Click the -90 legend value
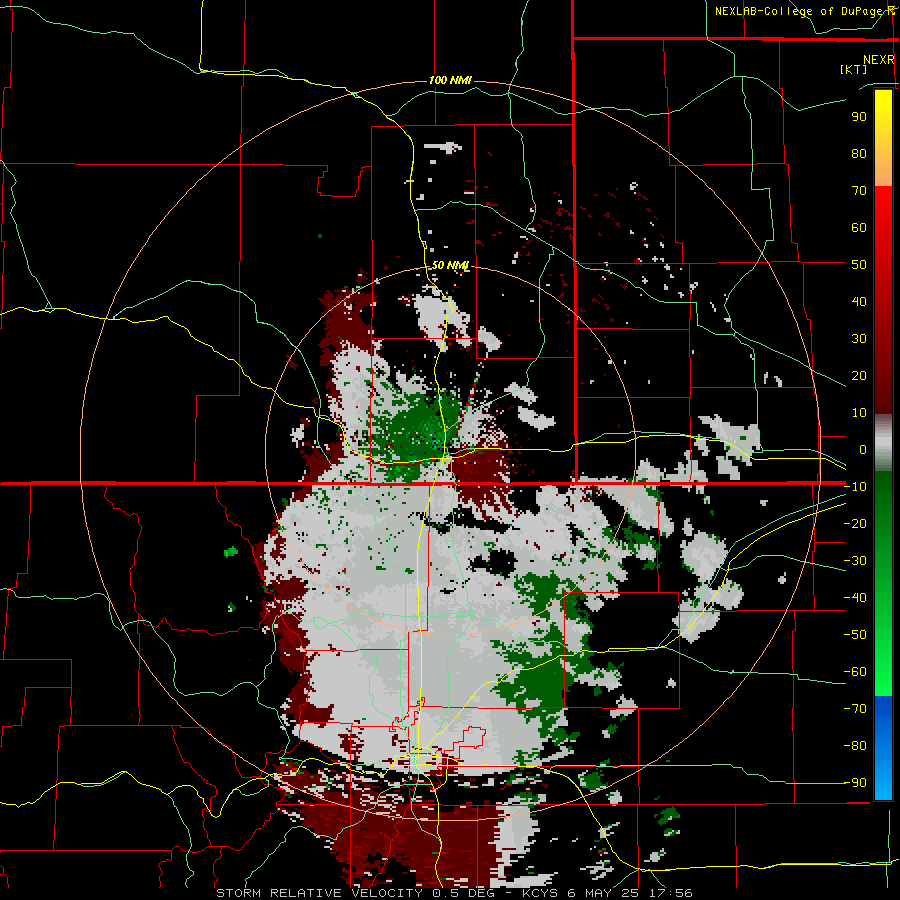Image resolution: width=900 pixels, height=900 pixels. 855,783
